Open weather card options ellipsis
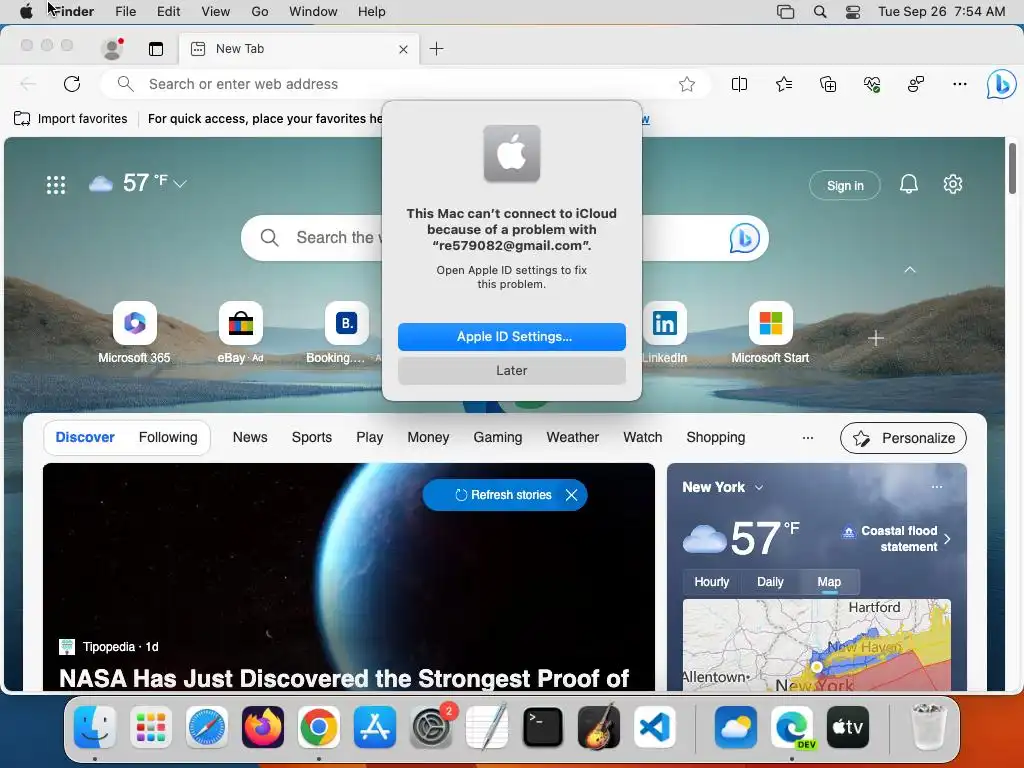 (936, 487)
